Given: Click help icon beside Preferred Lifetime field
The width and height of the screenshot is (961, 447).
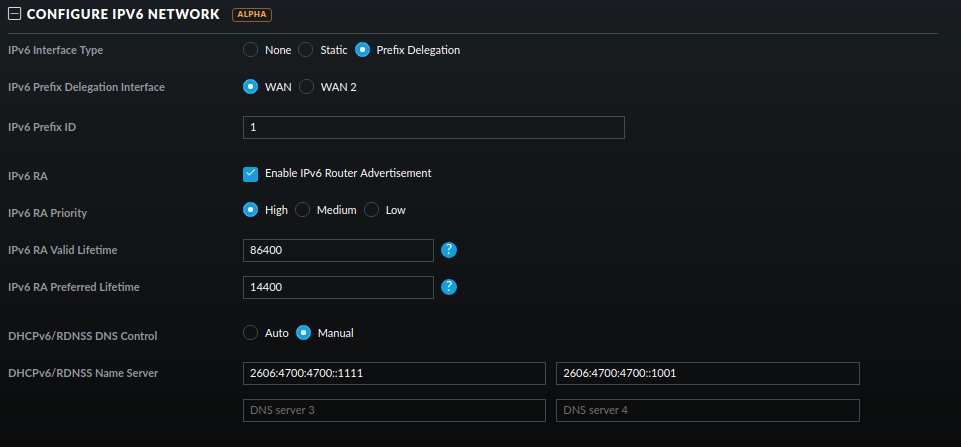Looking at the screenshot, I should pyautogui.click(x=449, y=287).
